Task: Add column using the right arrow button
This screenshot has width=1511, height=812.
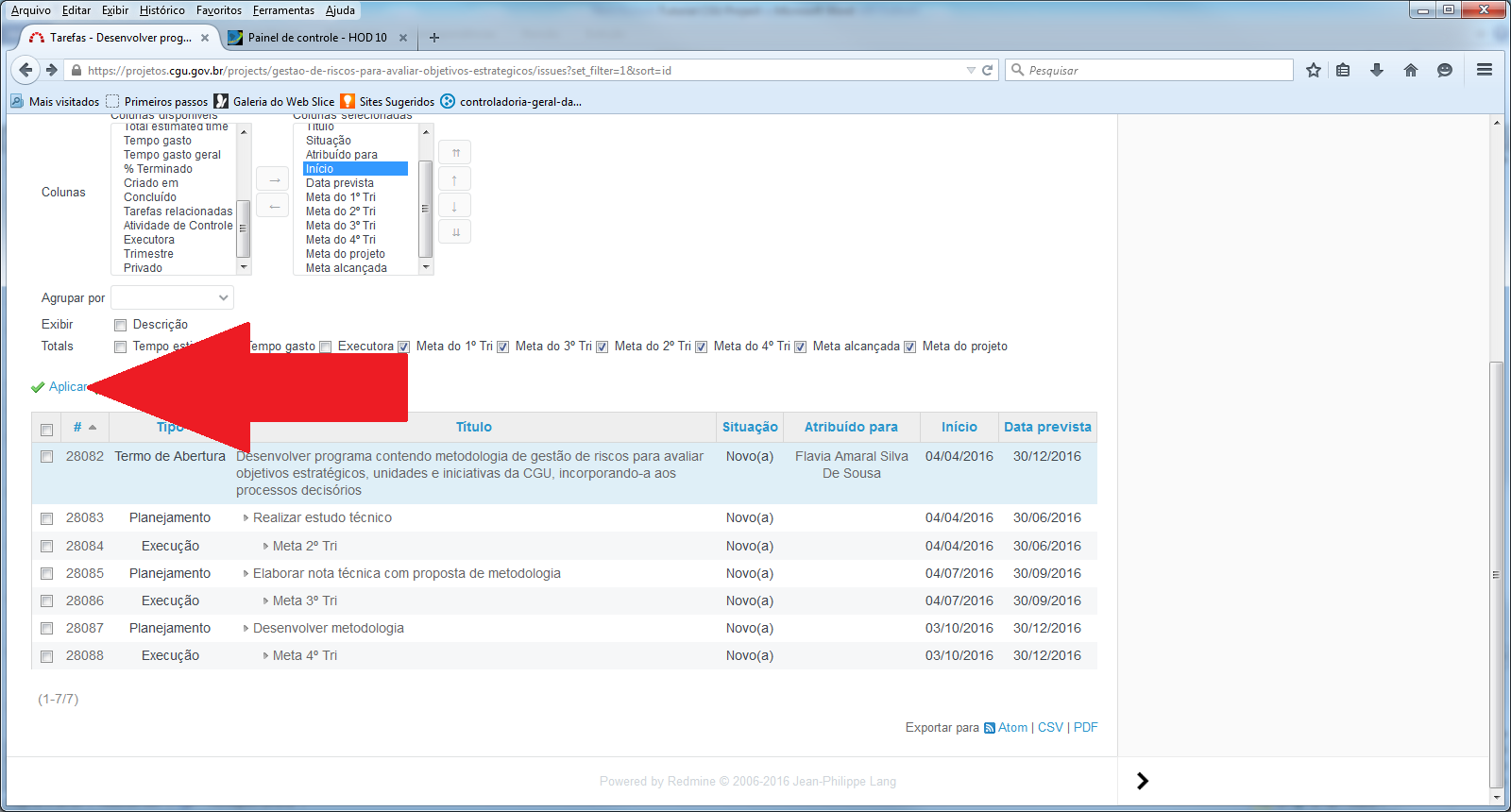Action: pos(273,179)
